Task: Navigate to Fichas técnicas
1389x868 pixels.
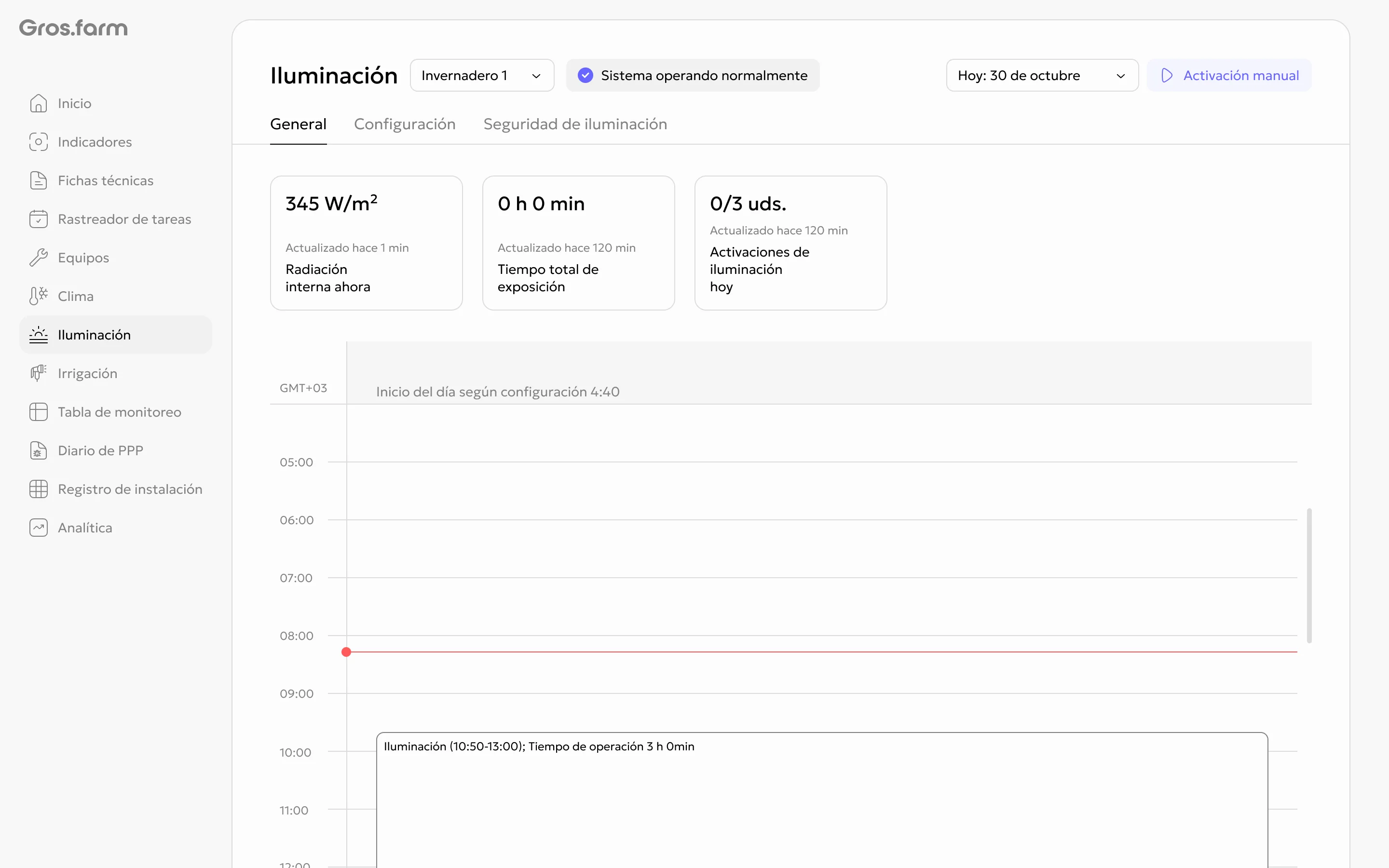Action: (116, 180)
